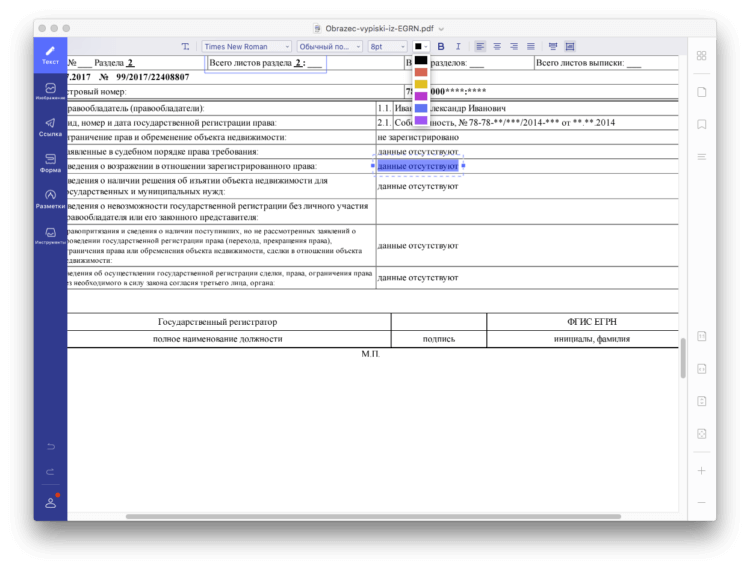
Task: Center align the text
Action: tap(497, 46)
